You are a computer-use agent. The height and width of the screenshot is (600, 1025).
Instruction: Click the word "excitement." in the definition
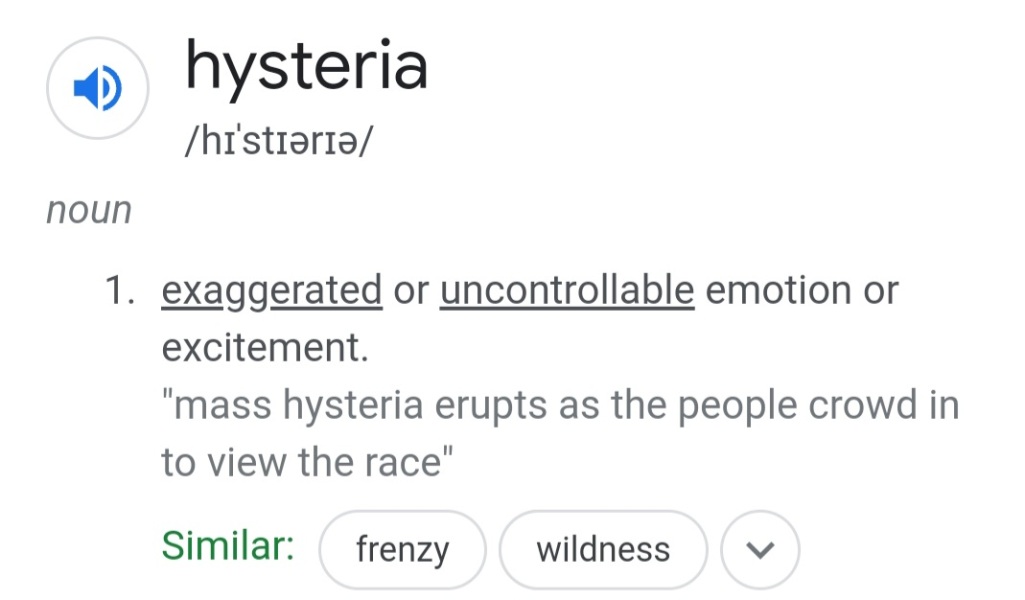265,348
